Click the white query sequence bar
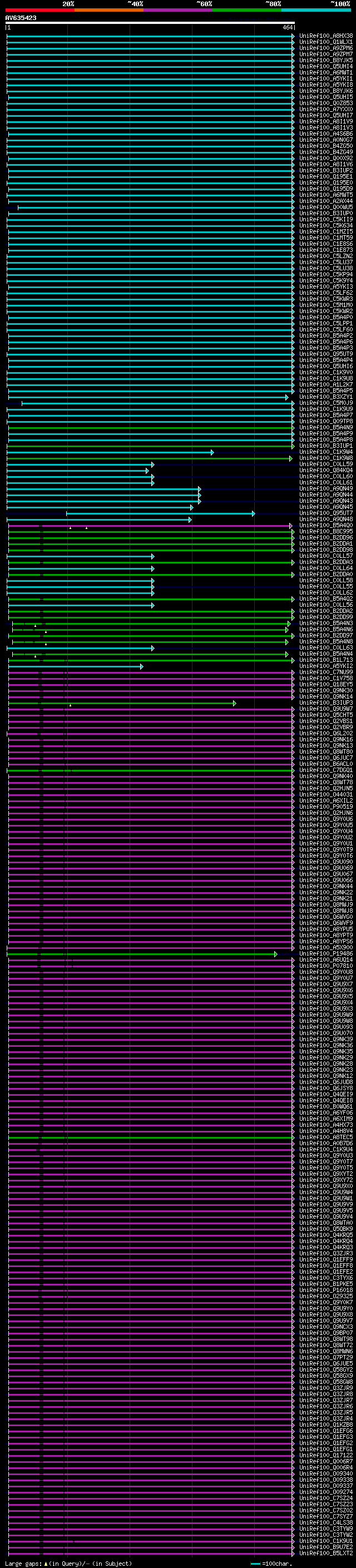 coord(150,23)
